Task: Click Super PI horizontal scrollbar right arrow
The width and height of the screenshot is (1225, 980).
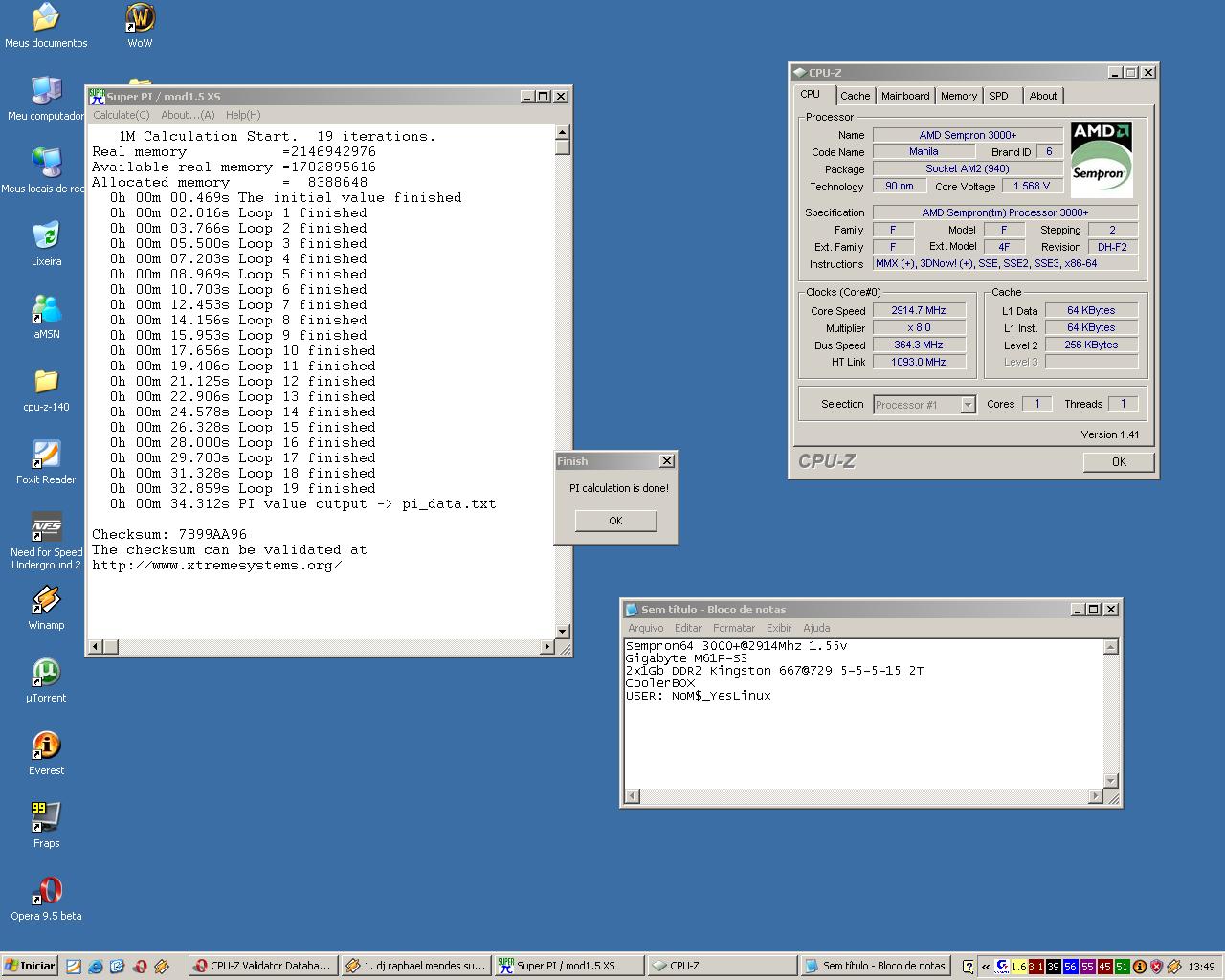Action: [547, 647]
